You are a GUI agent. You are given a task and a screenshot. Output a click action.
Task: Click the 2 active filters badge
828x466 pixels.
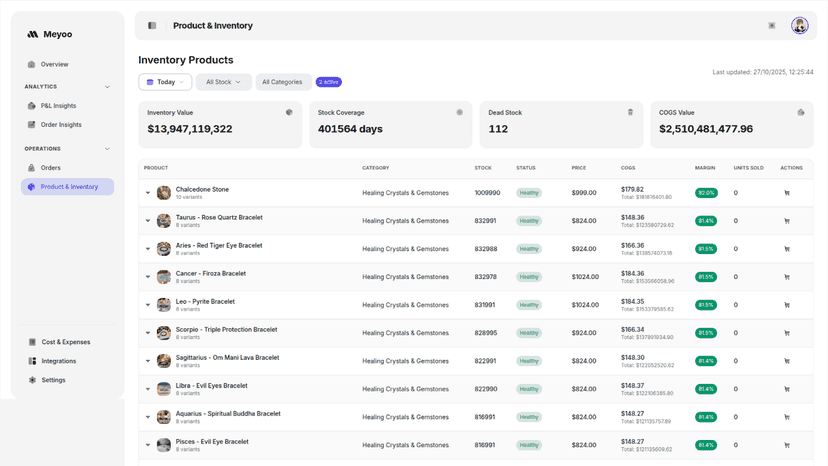(x=328, y=82)
